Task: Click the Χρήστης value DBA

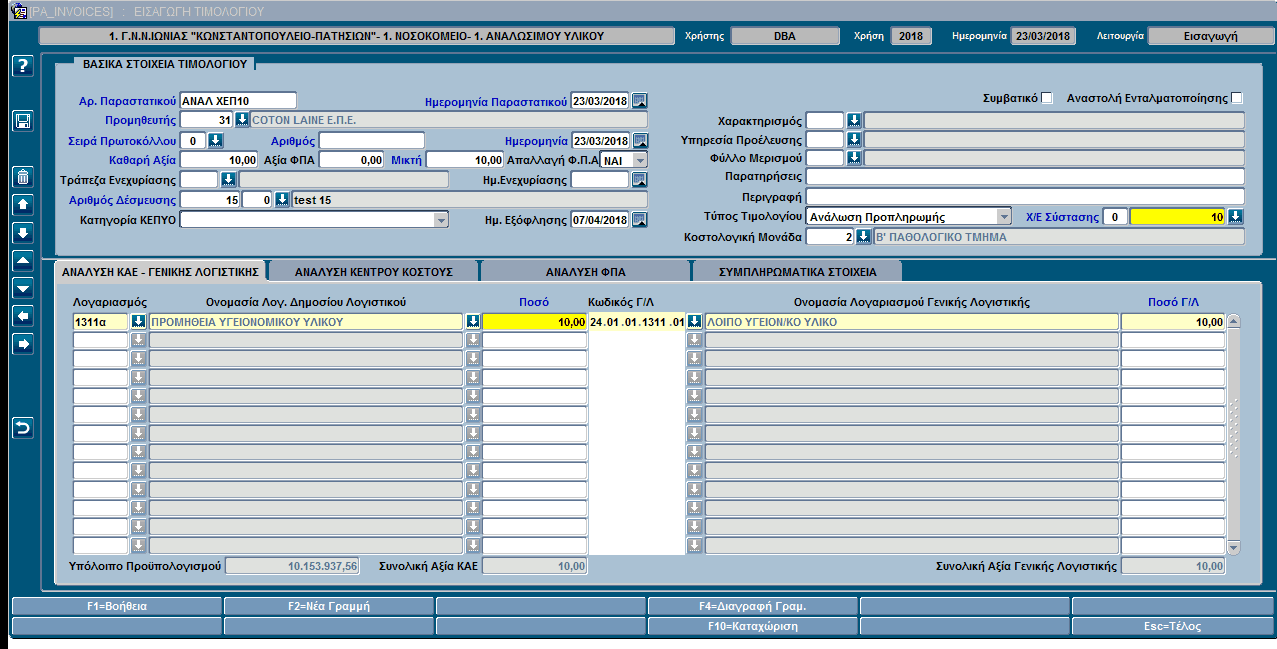Action: tap(786, 36)
